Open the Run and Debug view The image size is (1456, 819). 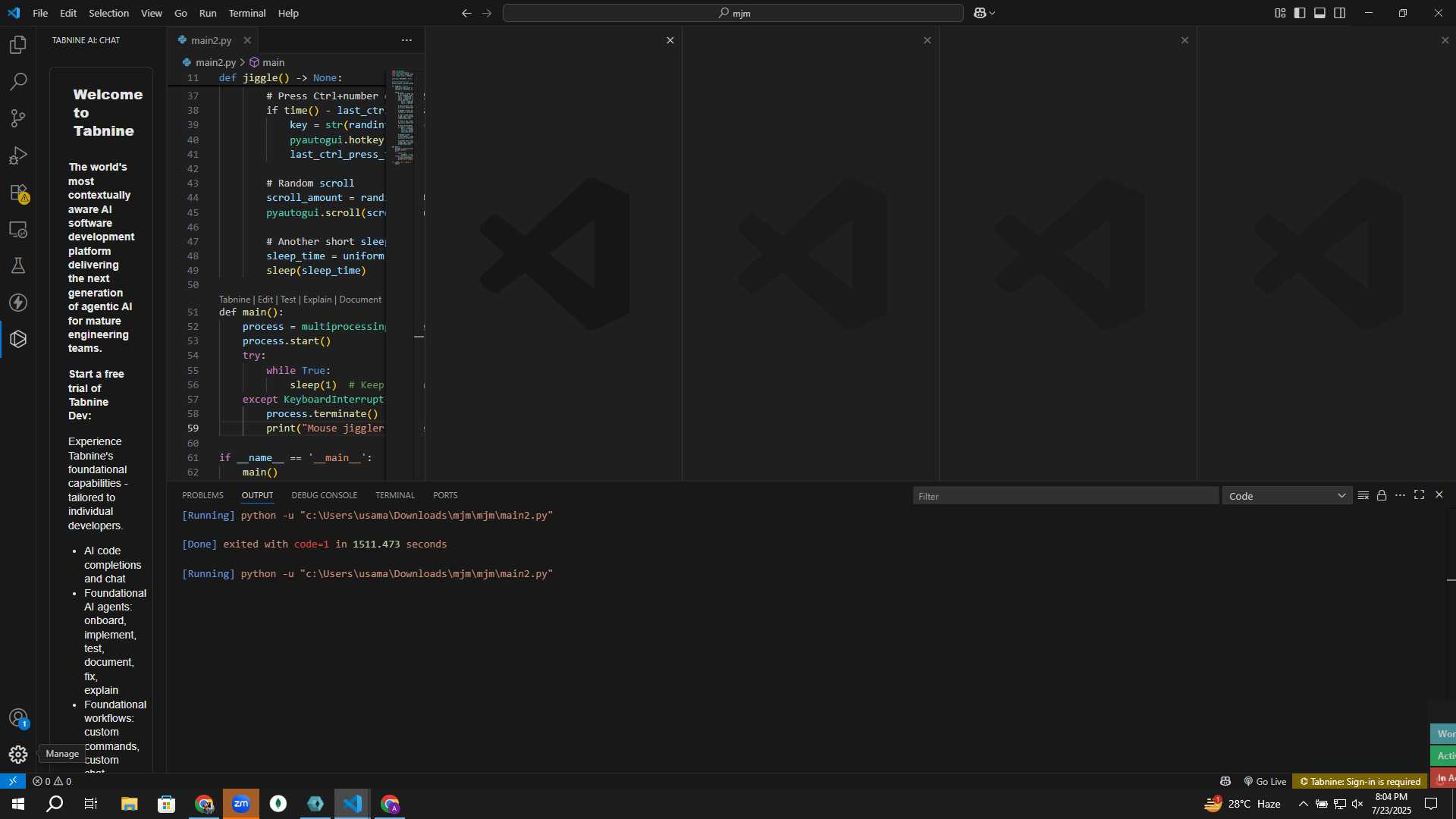18,155
